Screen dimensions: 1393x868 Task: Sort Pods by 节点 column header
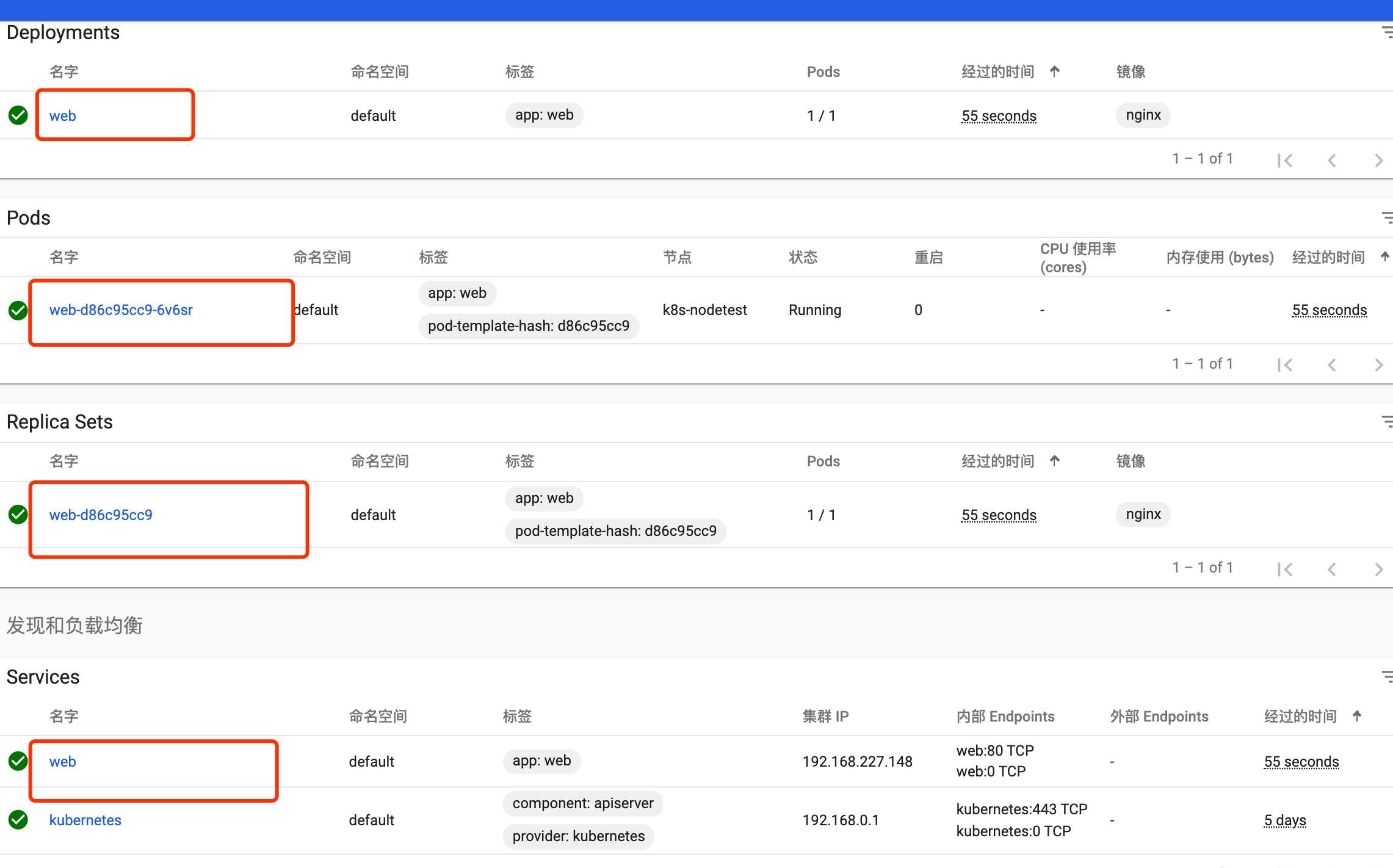point(677,258)
